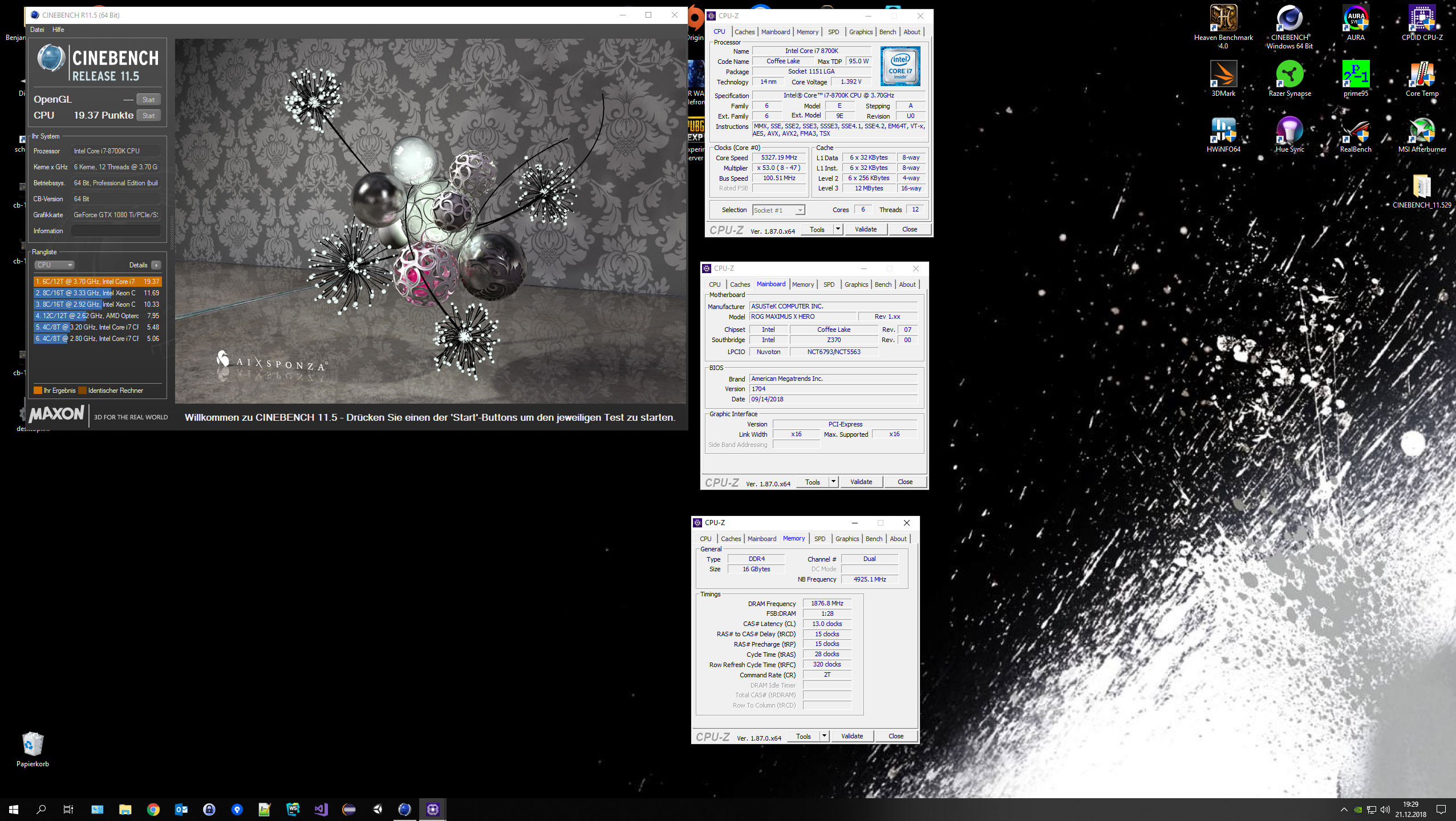Open File Explorer from the taskbar

click(x=125, y=809)
